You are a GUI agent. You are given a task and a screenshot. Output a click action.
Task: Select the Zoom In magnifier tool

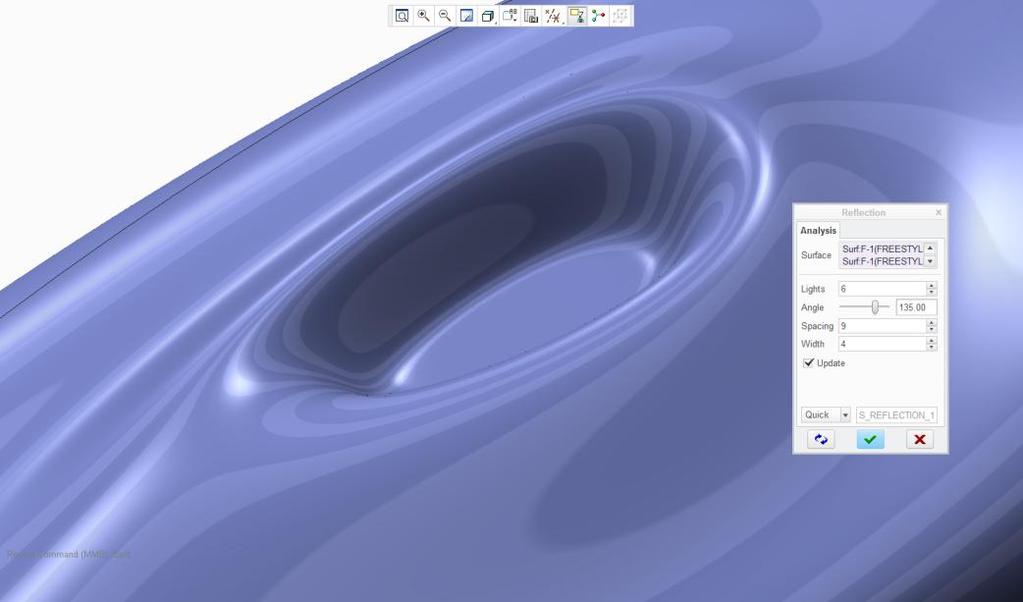423,16
